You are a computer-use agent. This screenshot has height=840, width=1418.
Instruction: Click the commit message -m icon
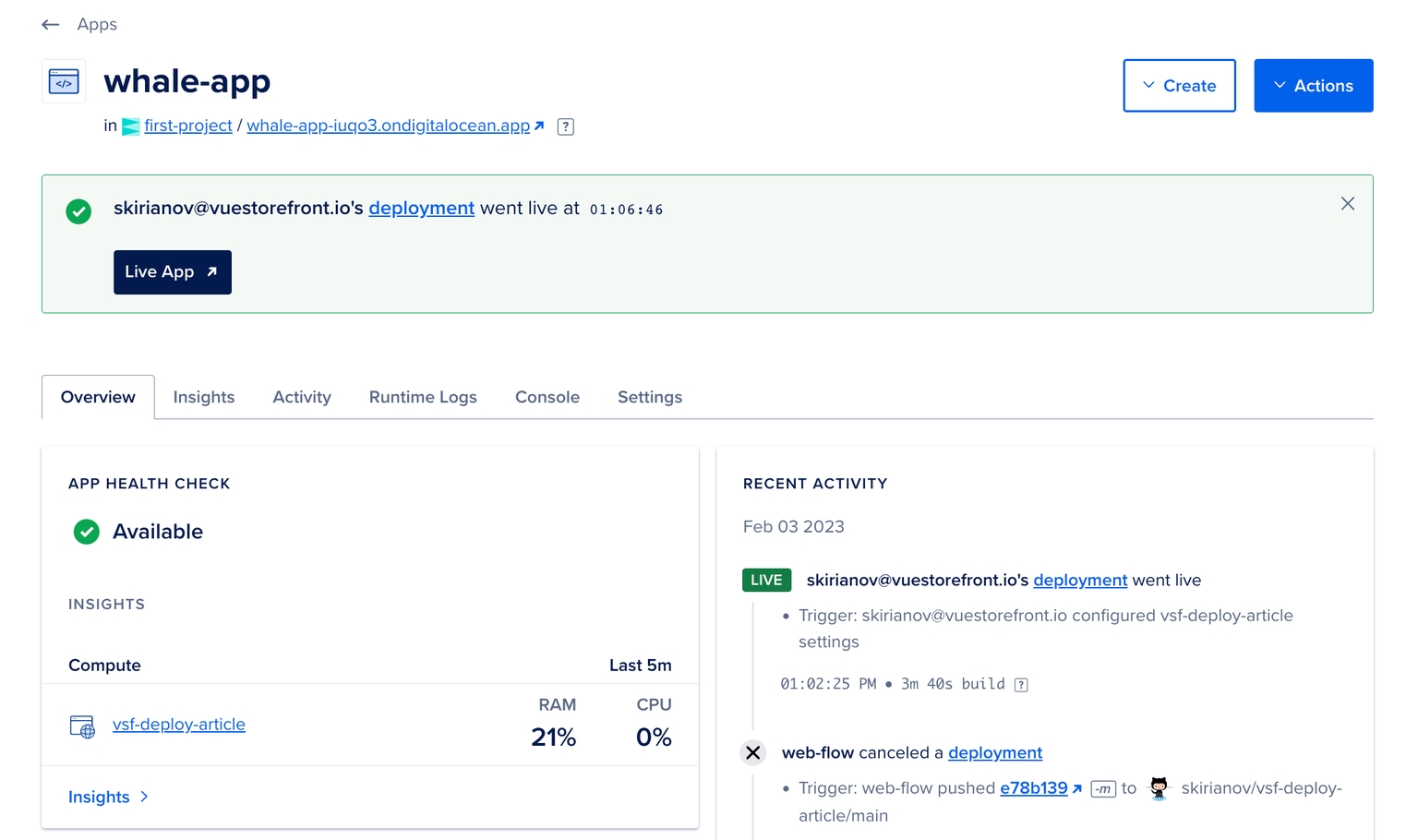[x=1103, y=789]
